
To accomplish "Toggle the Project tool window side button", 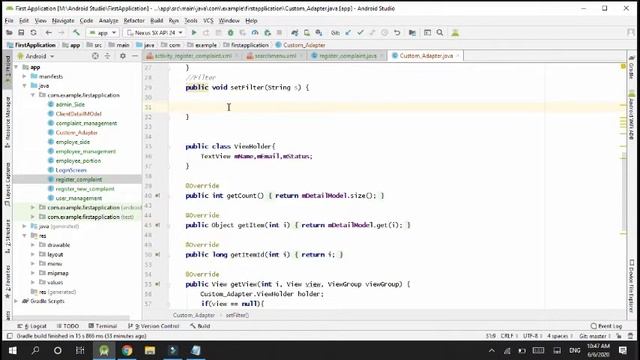I will (x=7, y=69).
